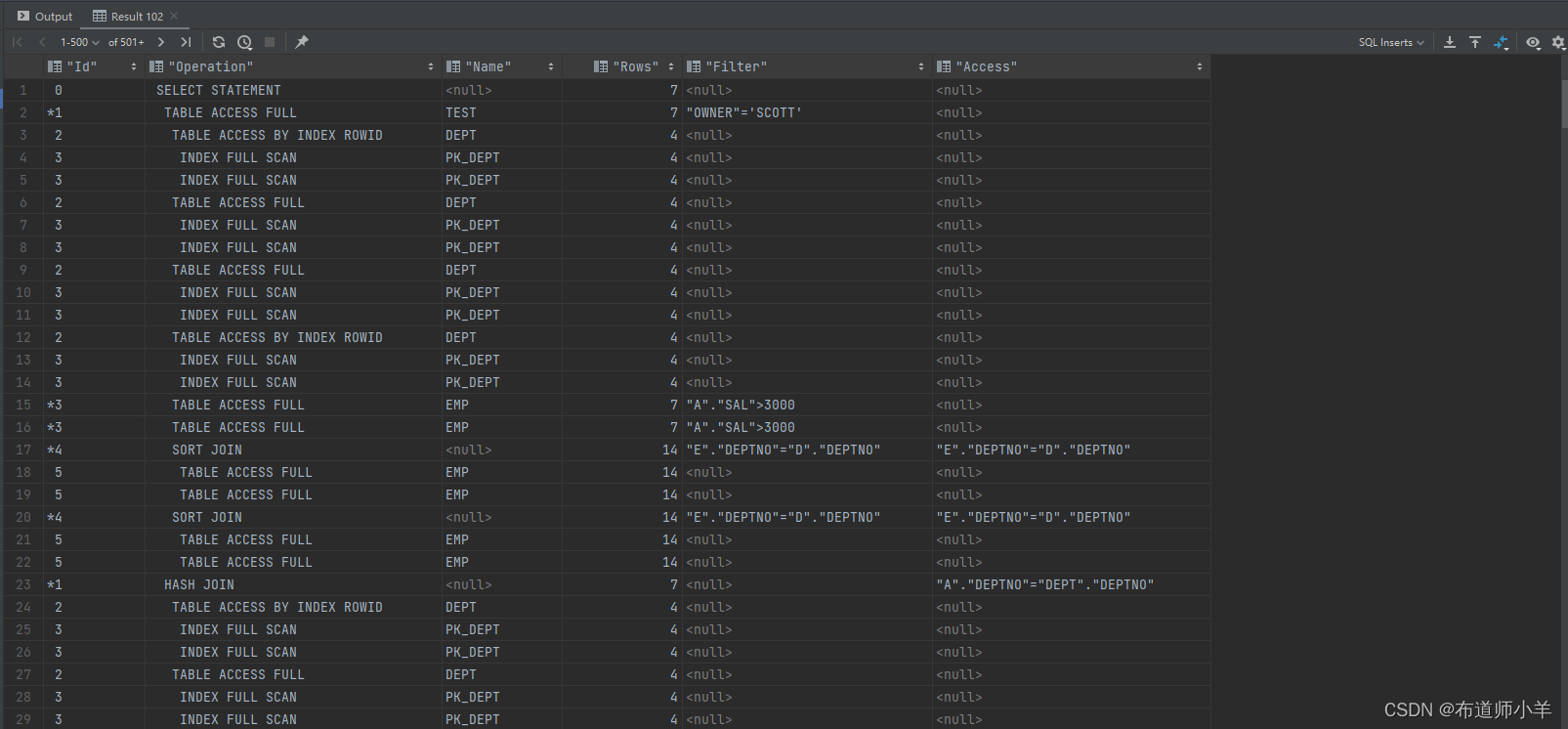Click the "Access" column table icon
1568x729 pixels.
(x=944, y=66)
